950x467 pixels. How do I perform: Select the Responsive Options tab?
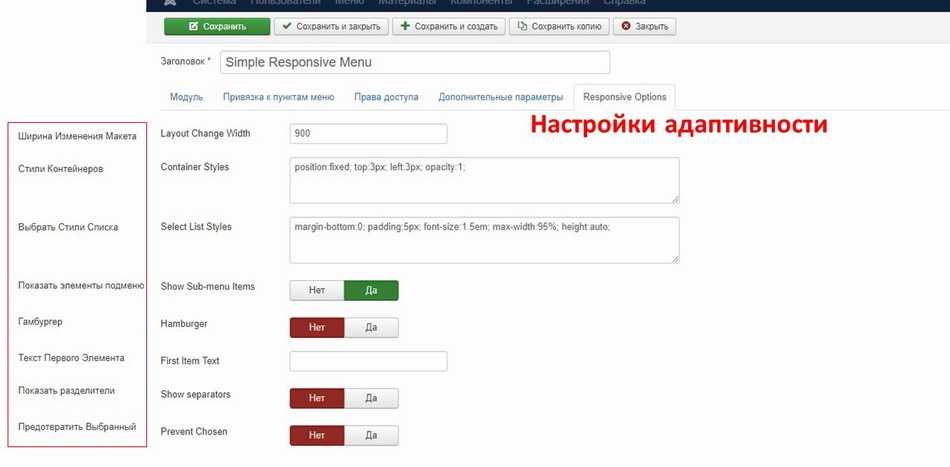(x=625, y=97)
